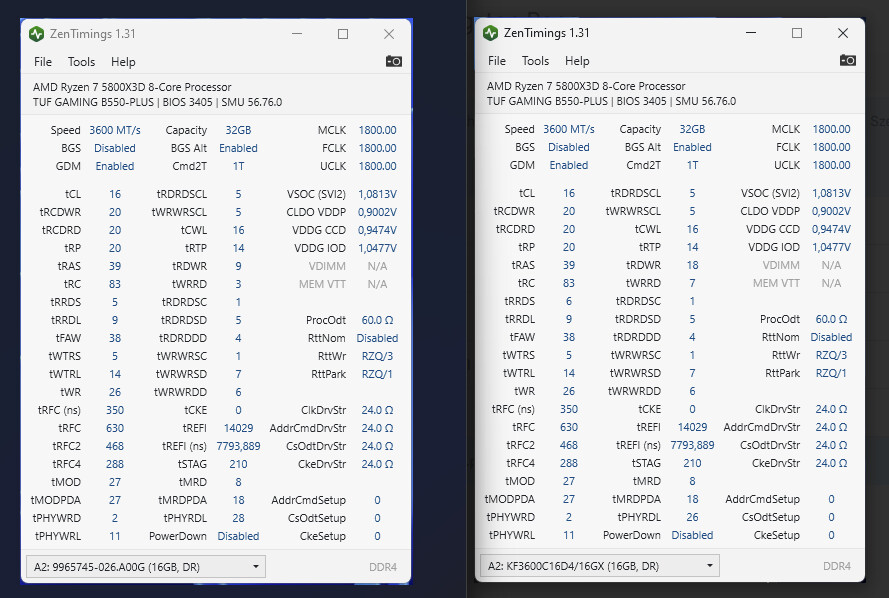
Task: Select tRDWR value 9 in left window
Action: point(238,266)
